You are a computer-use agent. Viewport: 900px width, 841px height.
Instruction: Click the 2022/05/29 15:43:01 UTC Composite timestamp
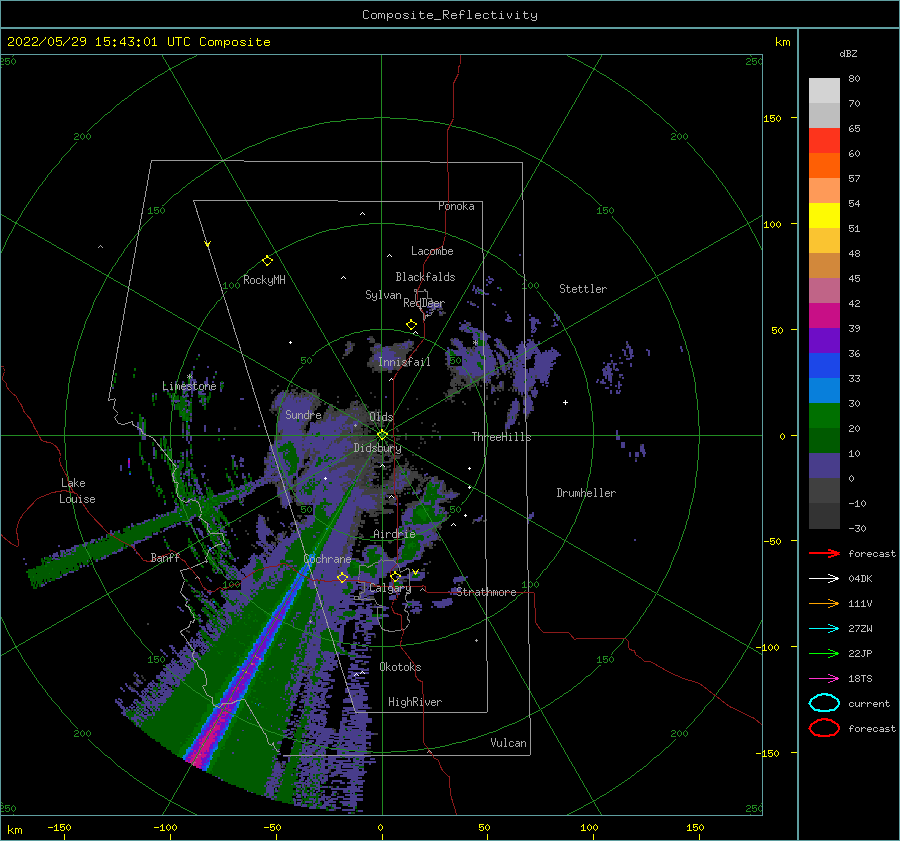(x=138, y=42)
